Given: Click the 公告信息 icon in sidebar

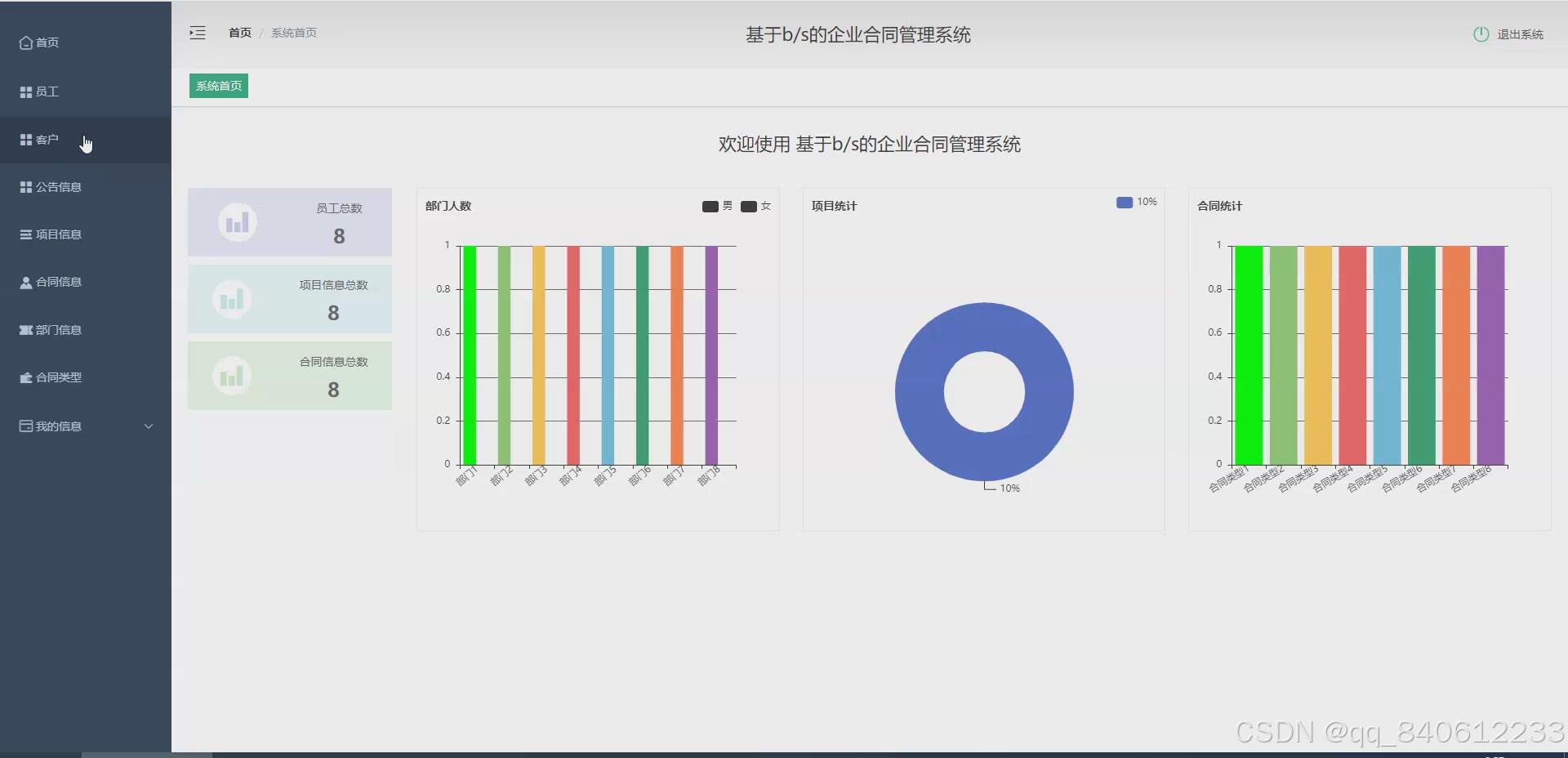Looking at the screenshot, I should coord(25,186).
